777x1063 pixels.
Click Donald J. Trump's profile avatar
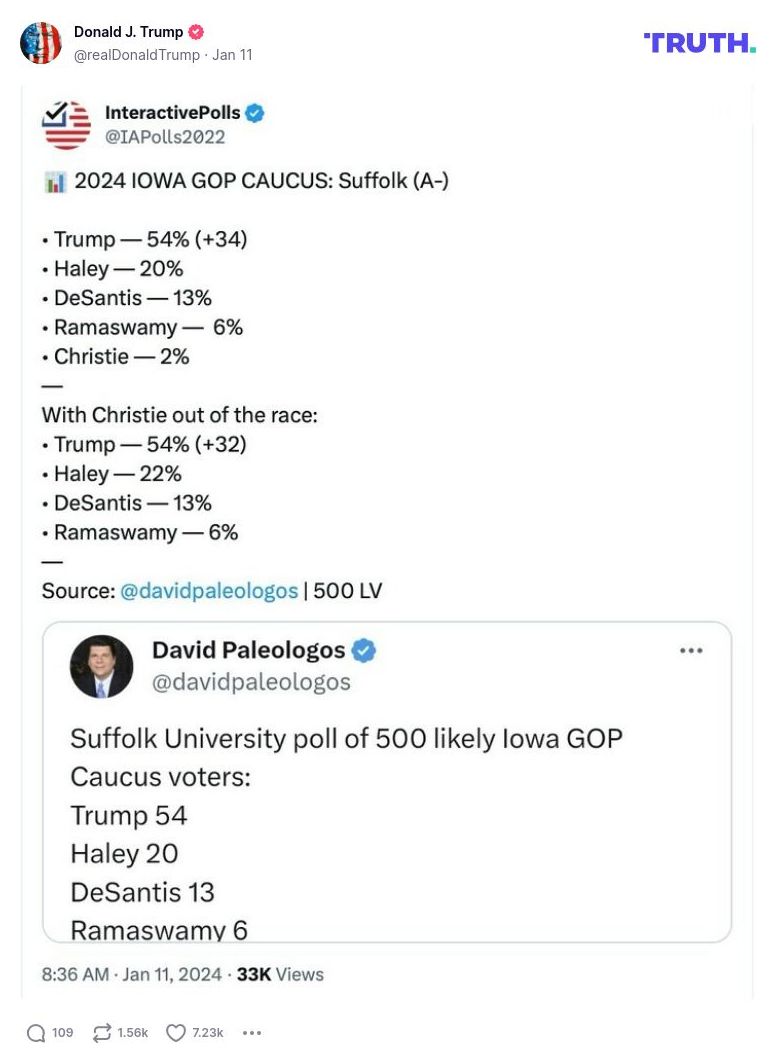click(41, 43)
